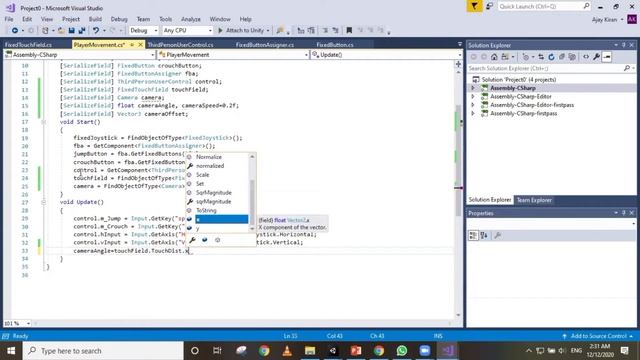Viewport: 640px width, 360px height.
Task: Click Pending Changes Filter icon
Action: pyautogui.click(x=527, y=57)
